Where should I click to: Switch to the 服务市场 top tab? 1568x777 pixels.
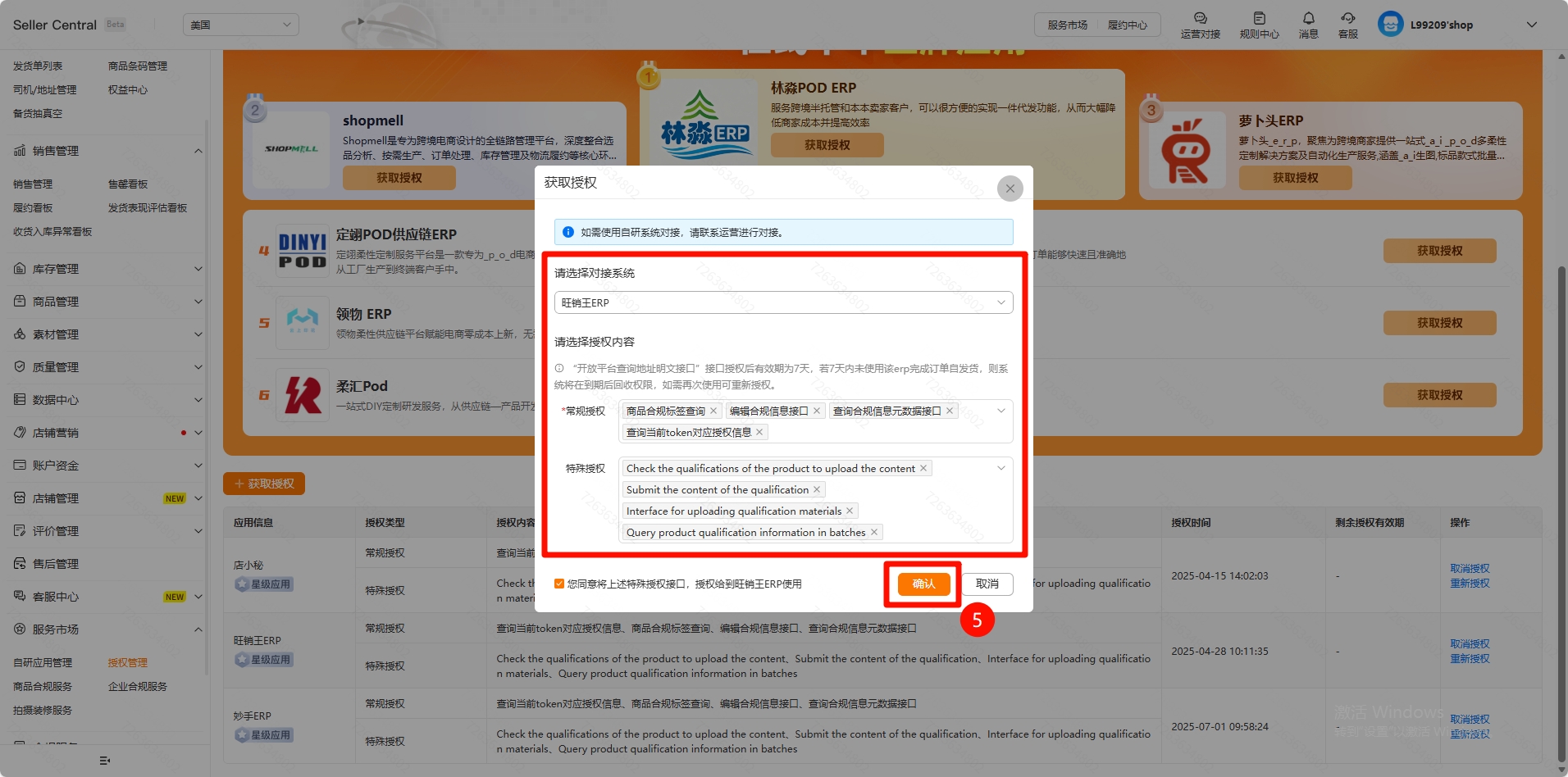[1067, 25]
